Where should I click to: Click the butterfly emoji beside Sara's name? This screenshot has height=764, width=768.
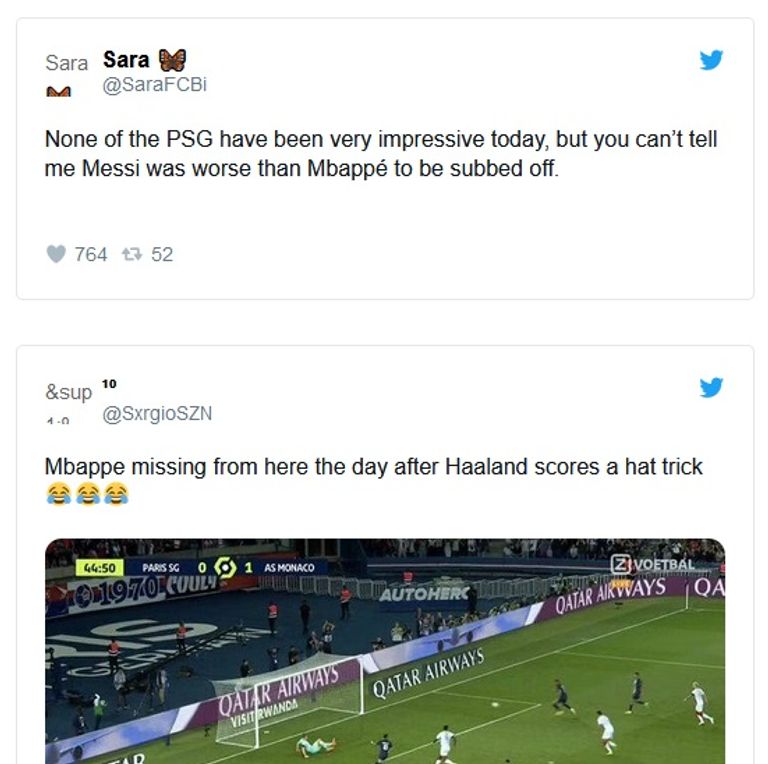[x=172, y=60]
